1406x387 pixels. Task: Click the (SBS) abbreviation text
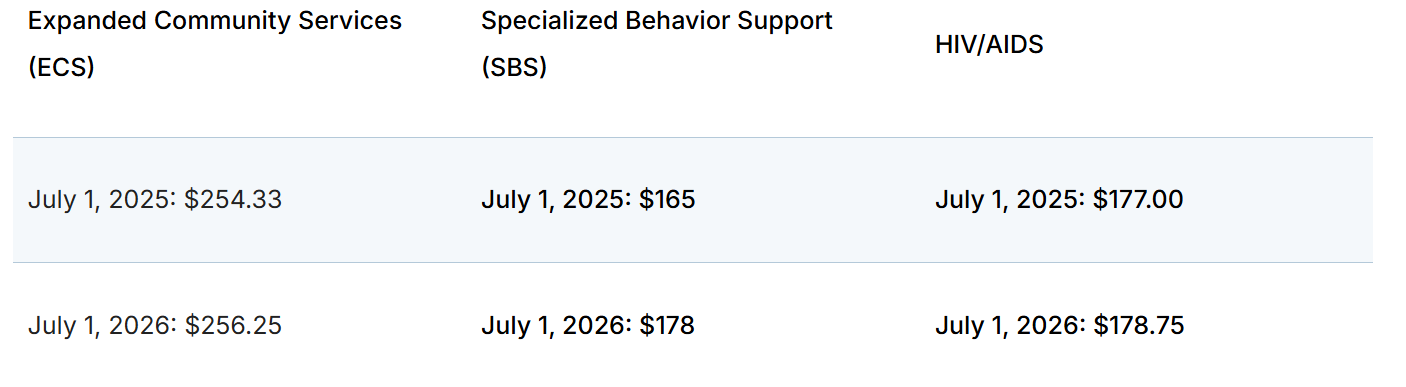(514, 70)
